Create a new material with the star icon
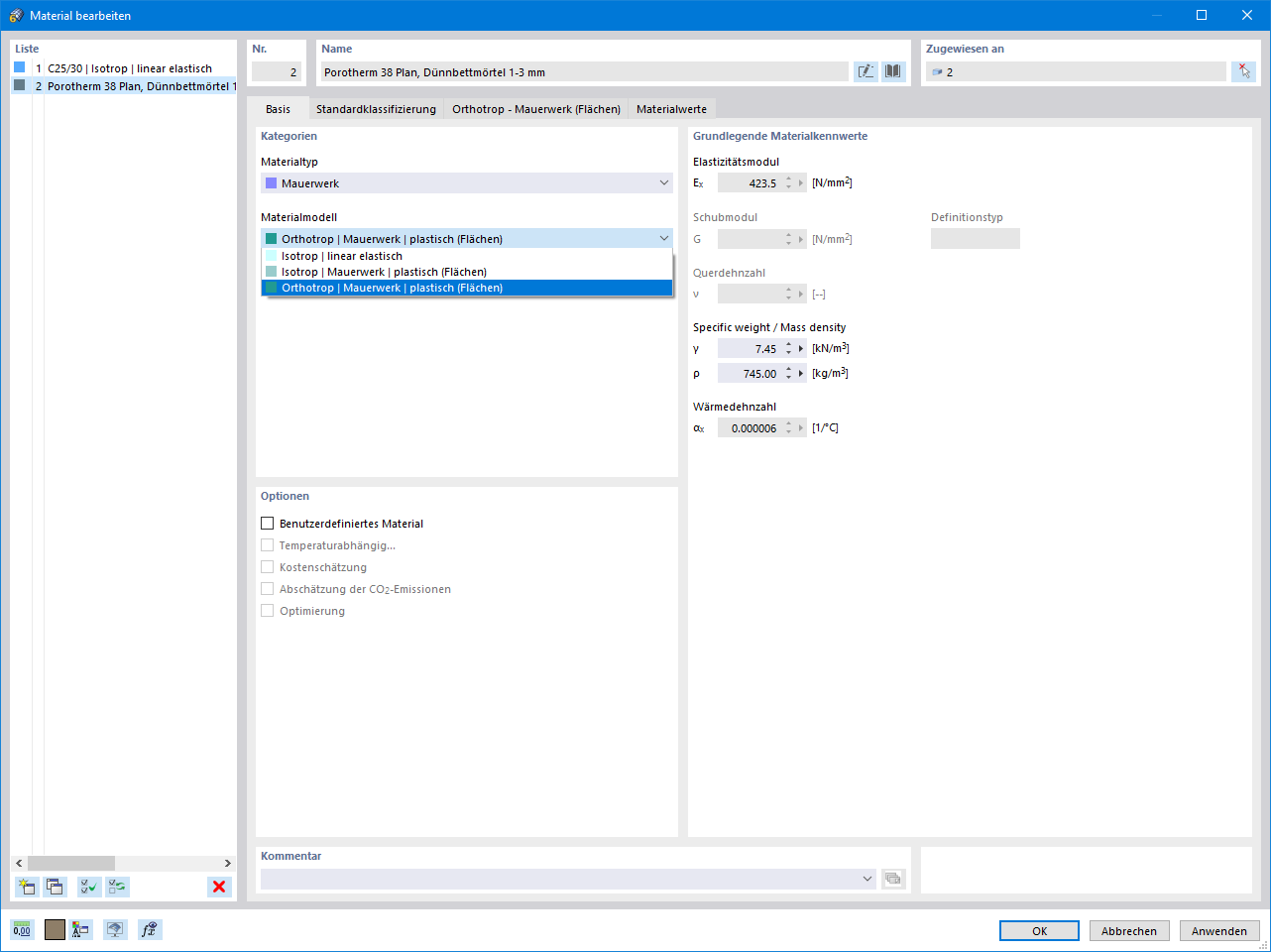 (x=27, y=887)
